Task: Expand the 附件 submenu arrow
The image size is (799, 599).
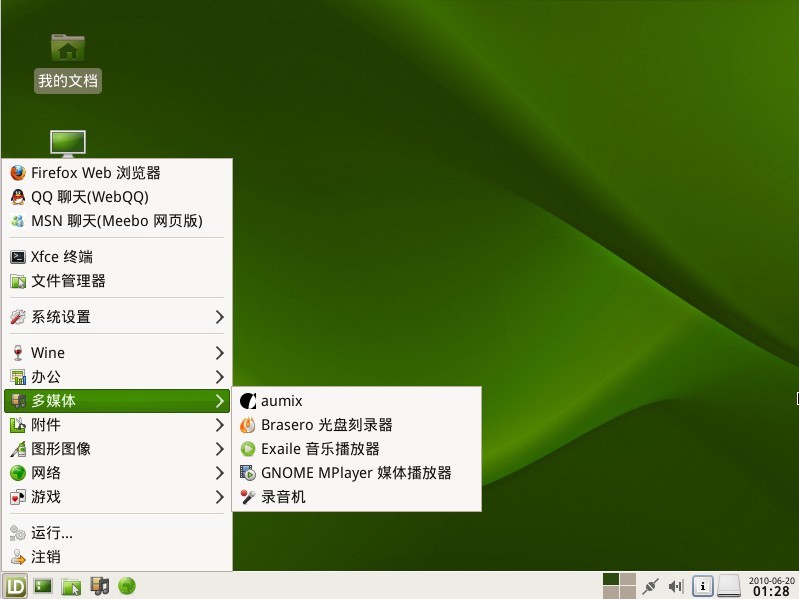Action: pos(220,424)
